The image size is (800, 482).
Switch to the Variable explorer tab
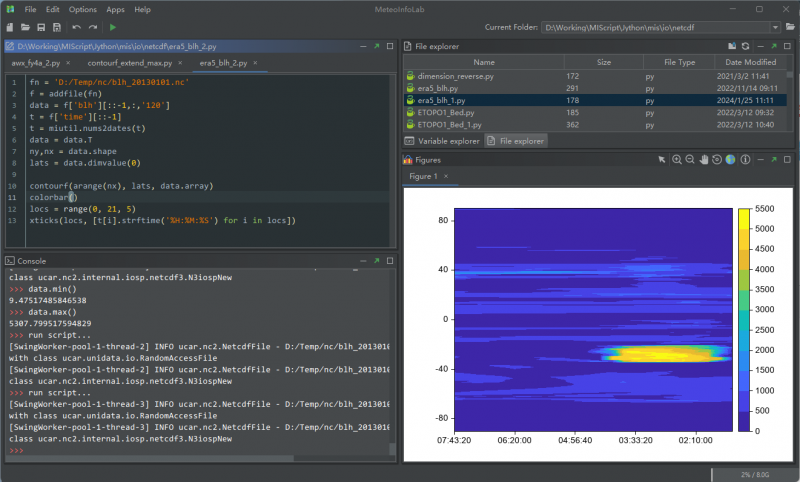coord(442,141)
